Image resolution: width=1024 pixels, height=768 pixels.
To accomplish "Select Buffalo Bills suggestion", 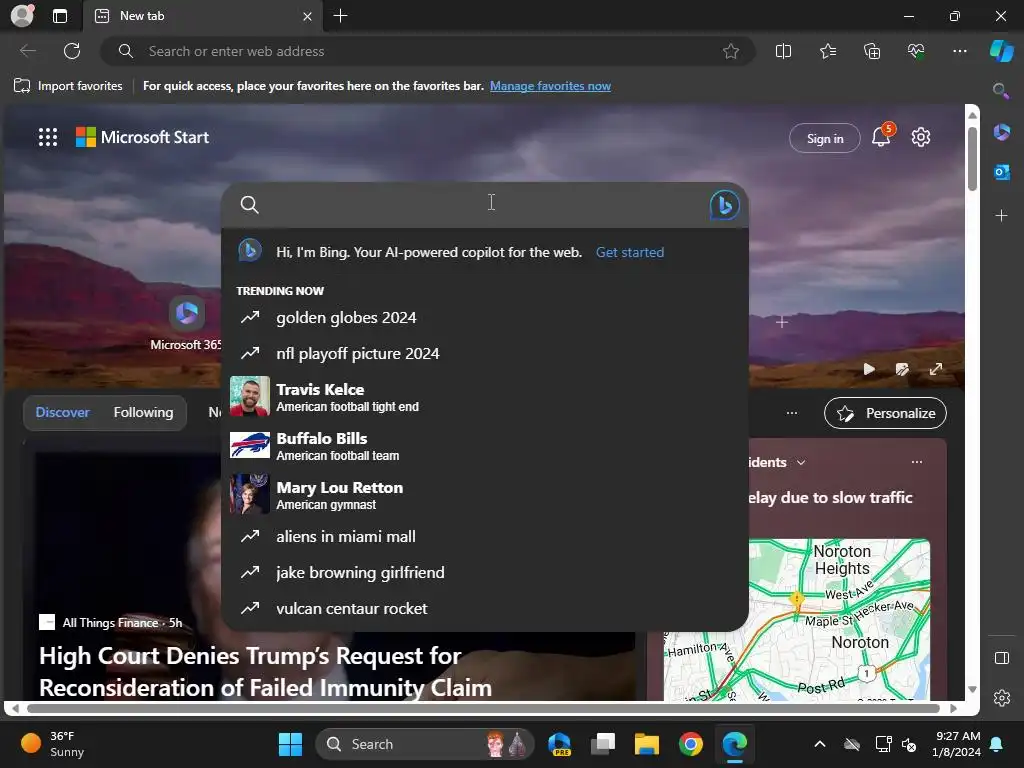I will [485, 445].
